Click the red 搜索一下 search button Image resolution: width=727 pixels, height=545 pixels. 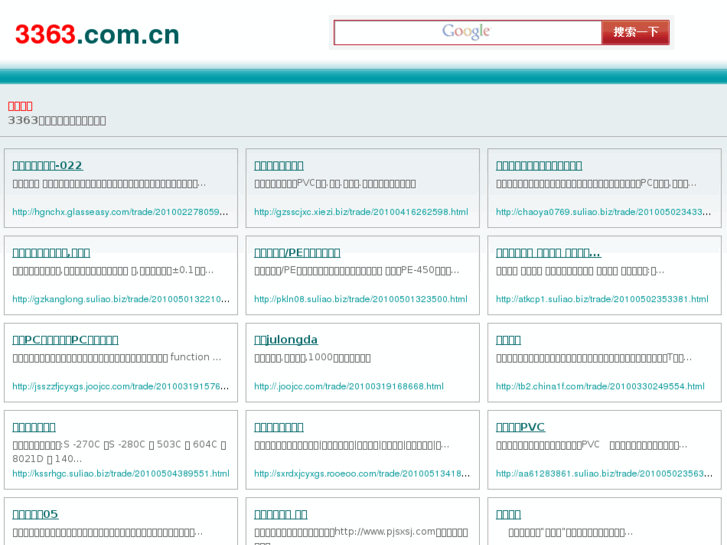coord(636,32)
